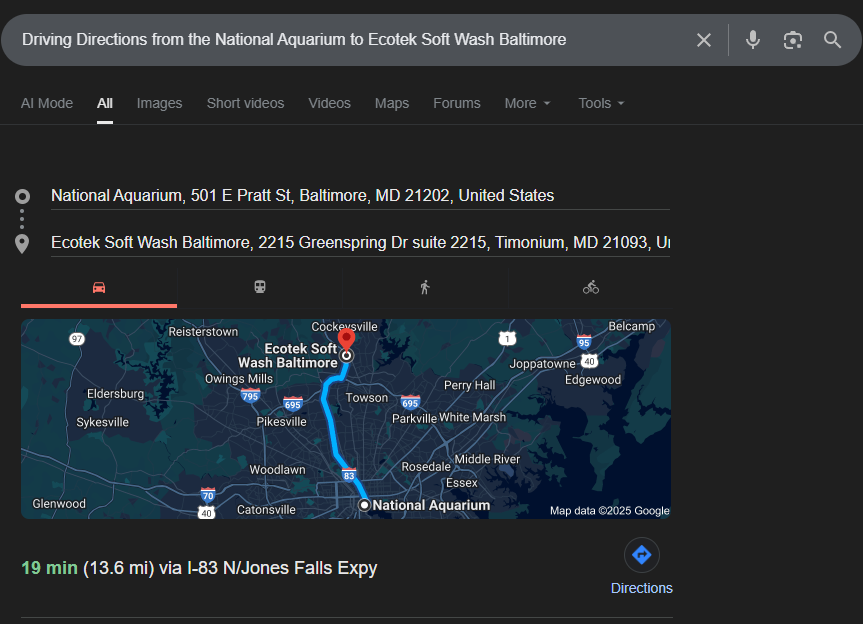
Task: Click the magnifying glass search icon
Action: [832, 40]
